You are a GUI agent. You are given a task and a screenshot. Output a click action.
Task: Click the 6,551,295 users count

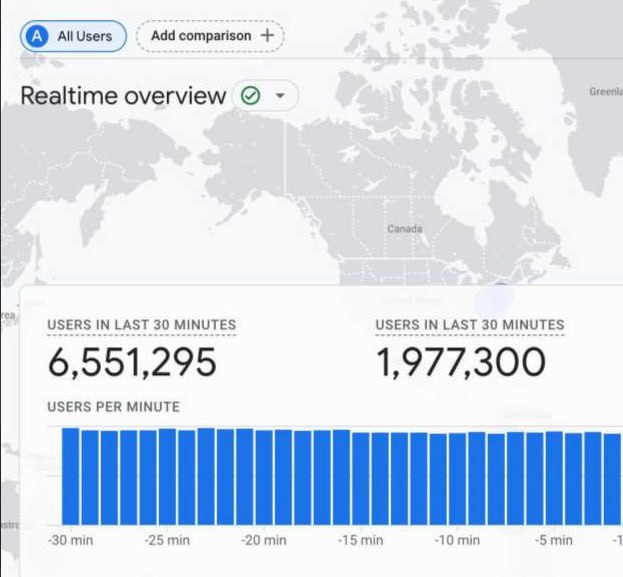click(132, 362)
